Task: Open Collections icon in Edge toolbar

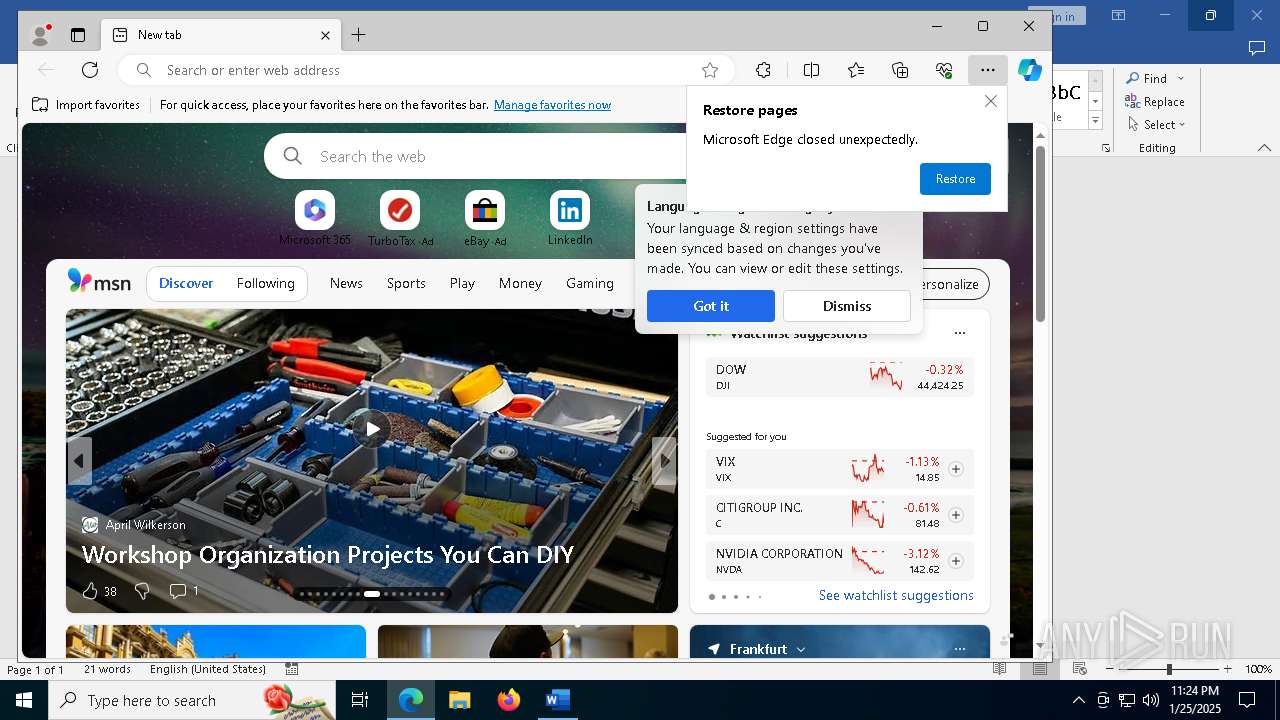Action: click(900, 70)
